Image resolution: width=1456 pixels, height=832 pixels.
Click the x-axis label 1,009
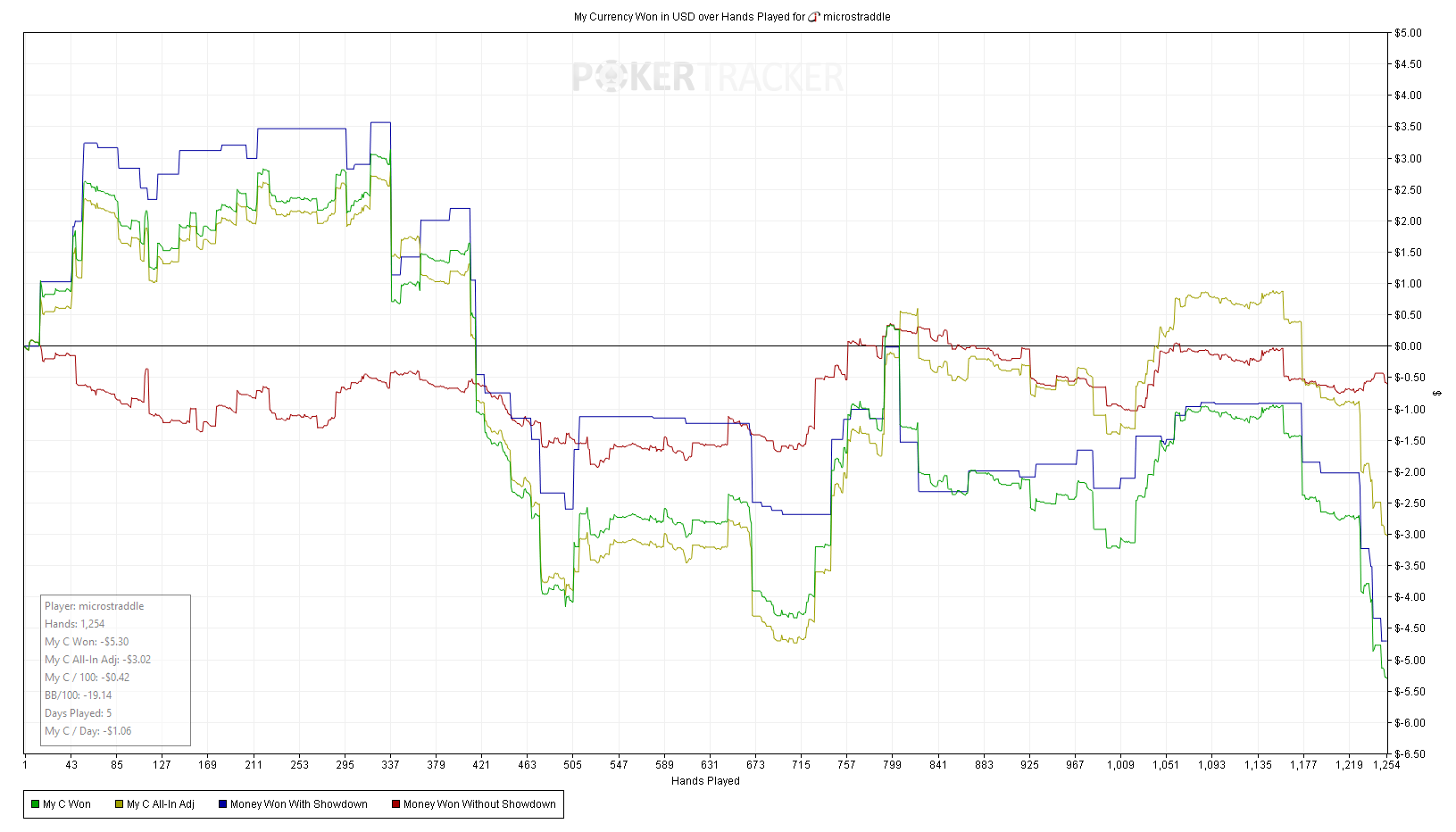coord(1121,765)
